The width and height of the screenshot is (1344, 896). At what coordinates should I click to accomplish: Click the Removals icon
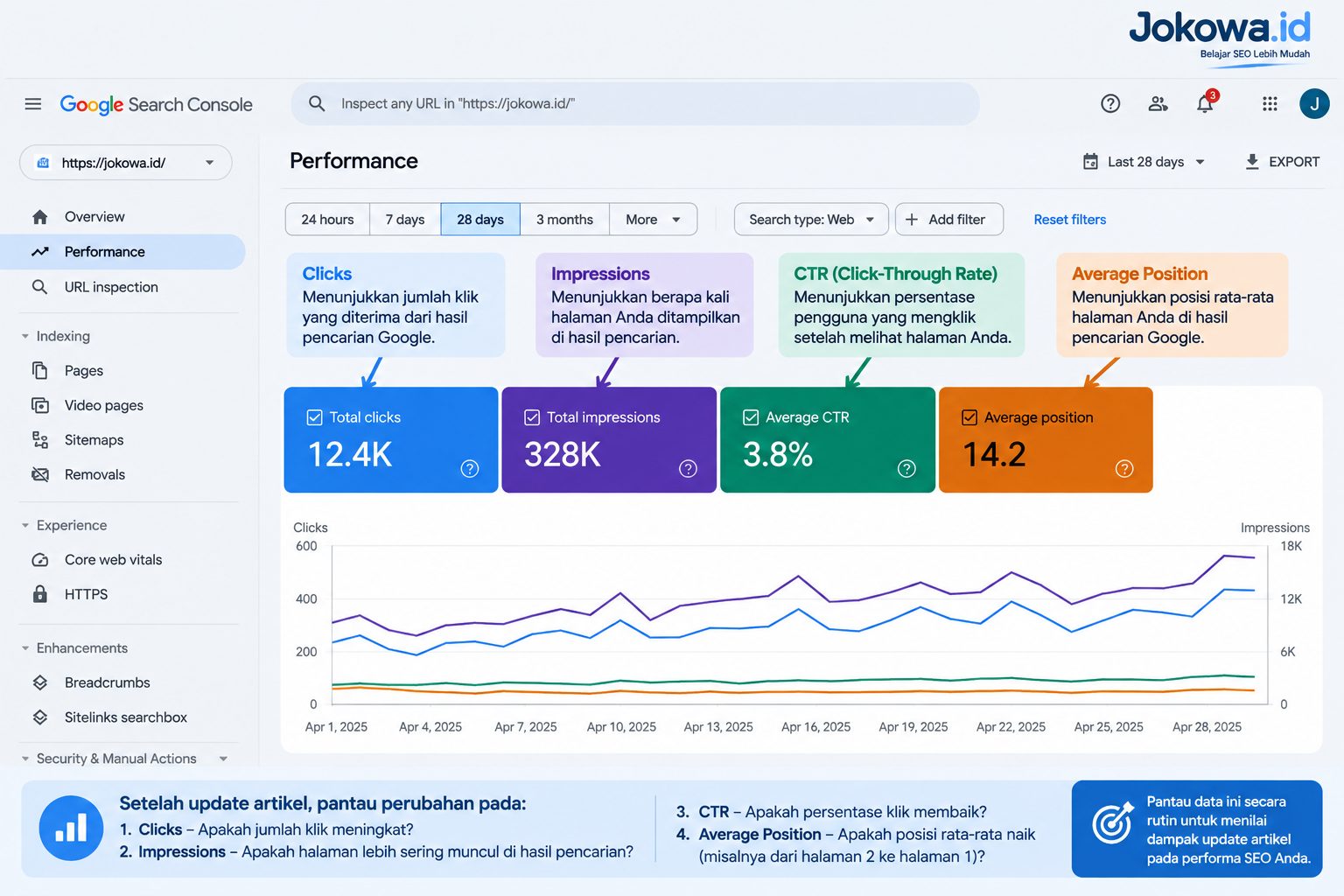(39, 474)
